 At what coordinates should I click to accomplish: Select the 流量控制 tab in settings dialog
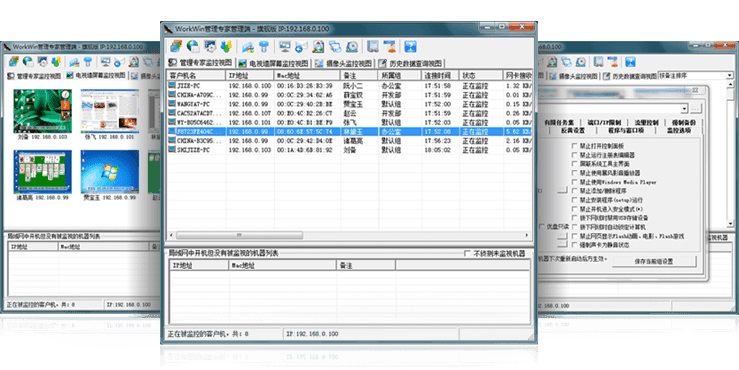646,123
